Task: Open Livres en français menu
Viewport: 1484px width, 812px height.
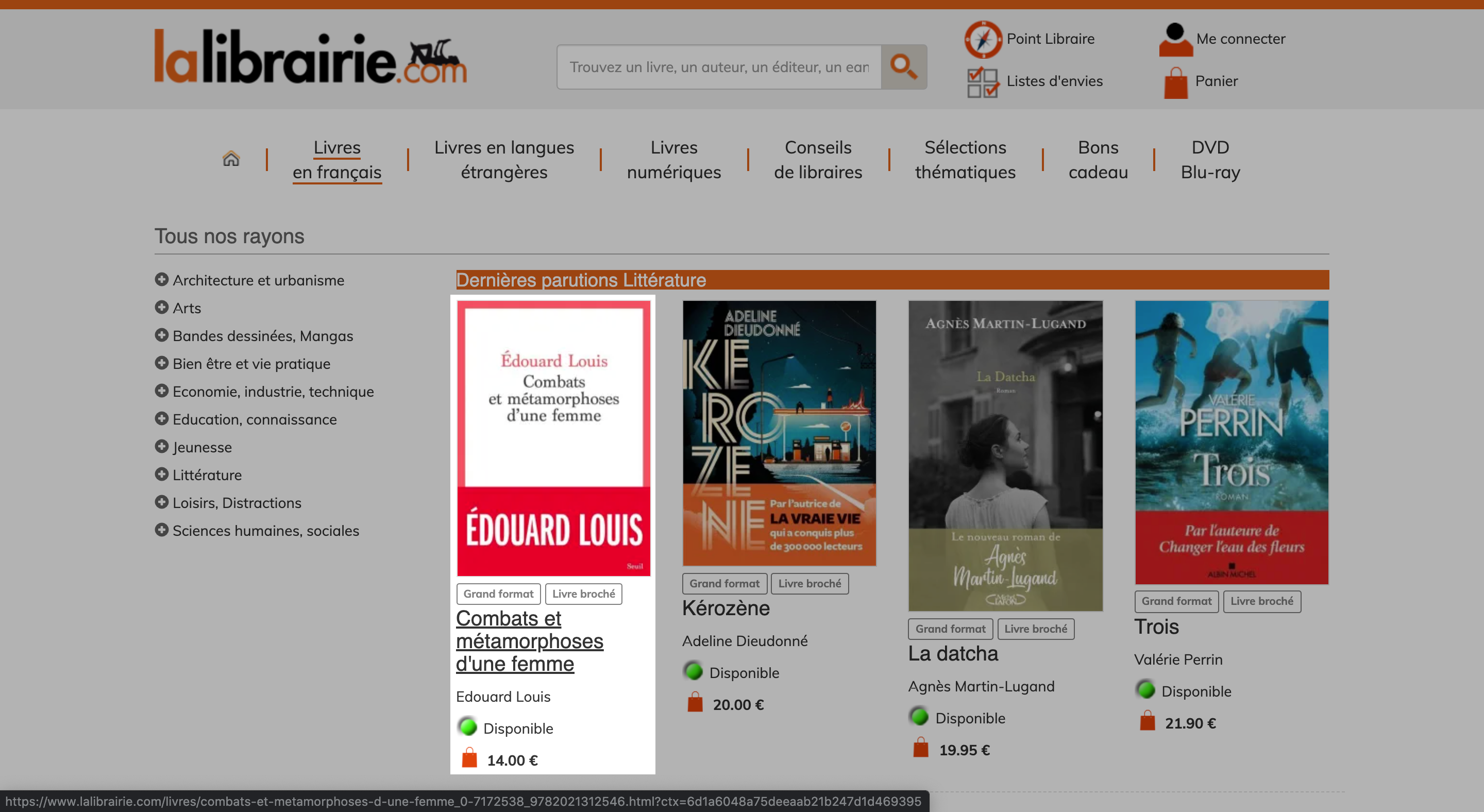Action: coord(337,160)
